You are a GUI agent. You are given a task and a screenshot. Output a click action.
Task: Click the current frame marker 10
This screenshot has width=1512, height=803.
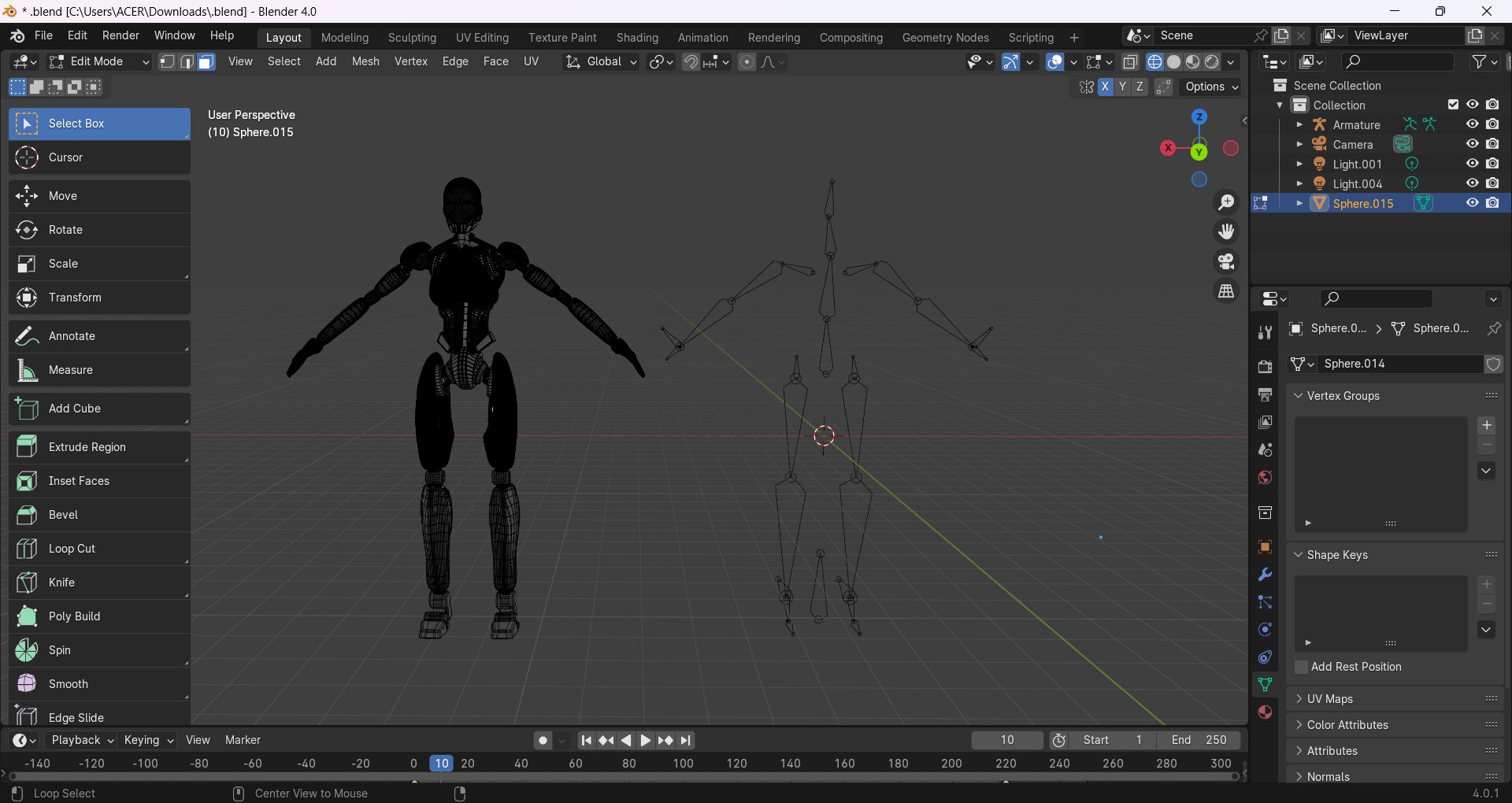(x=441, y=764)
